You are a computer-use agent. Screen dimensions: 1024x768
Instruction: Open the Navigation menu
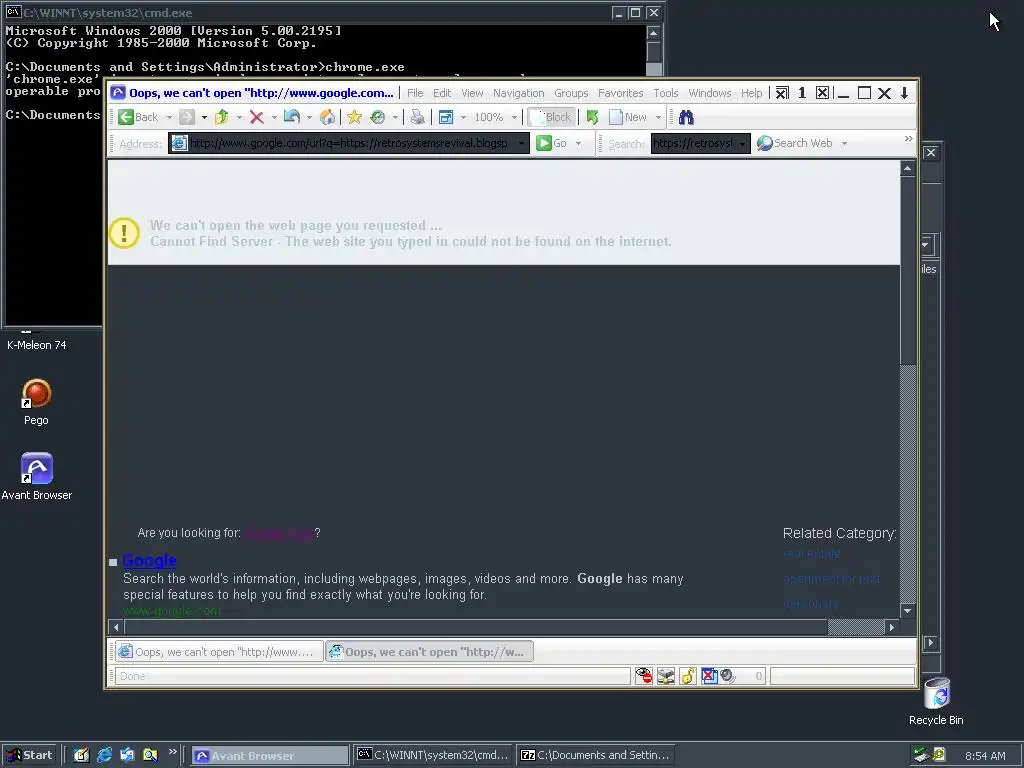tap(519, 93)
